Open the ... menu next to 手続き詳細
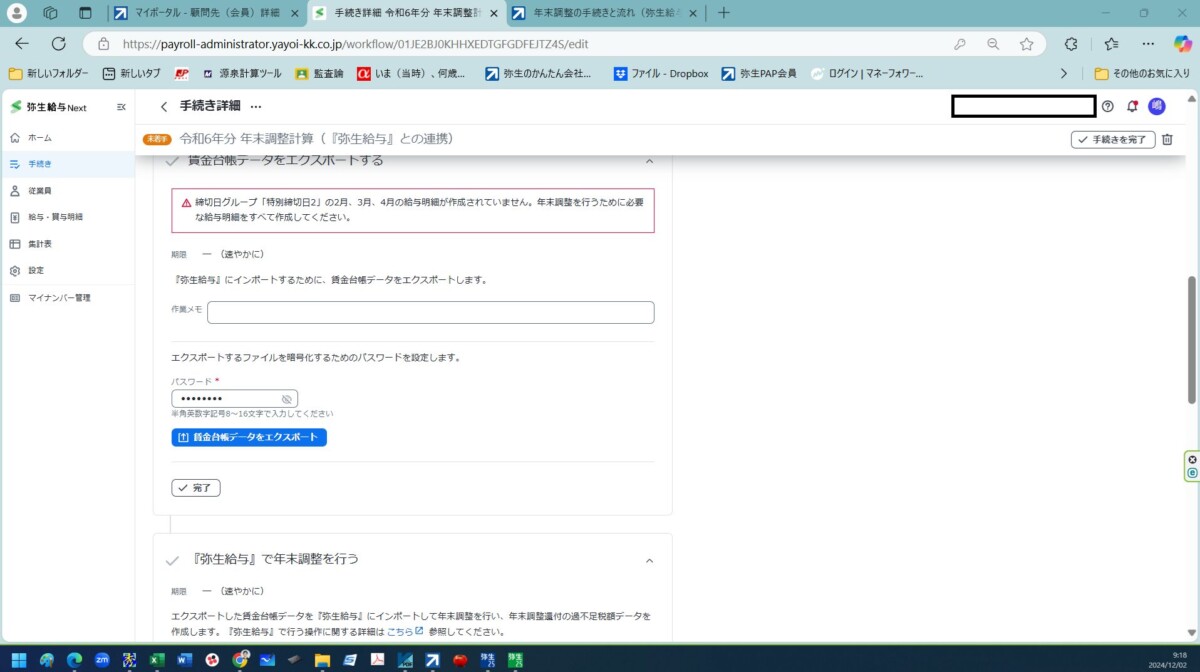Image resolution: width=1200 pixels, height=672 pixels. 253,106
